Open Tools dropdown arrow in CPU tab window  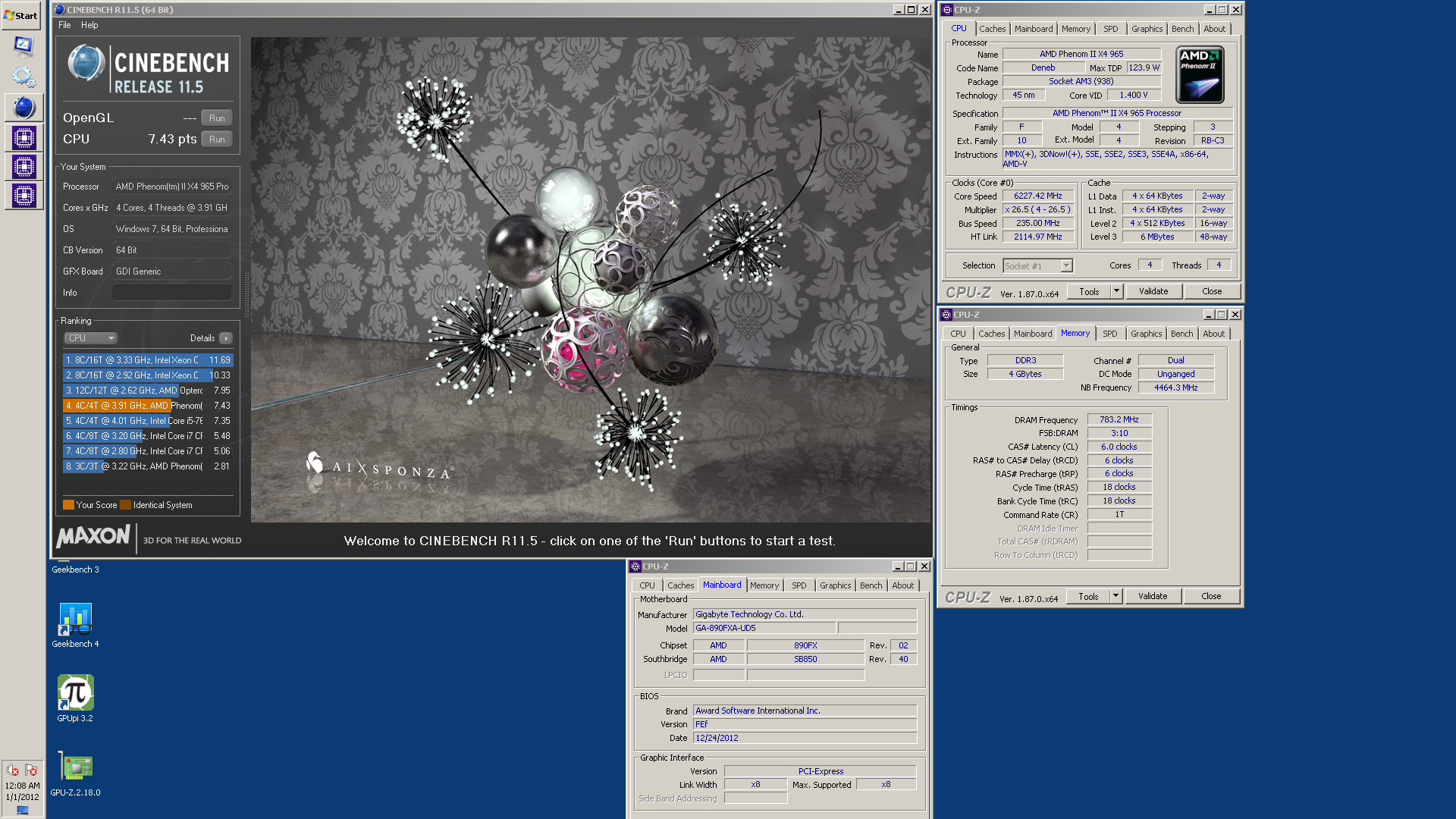click(x=1116, y=291)
